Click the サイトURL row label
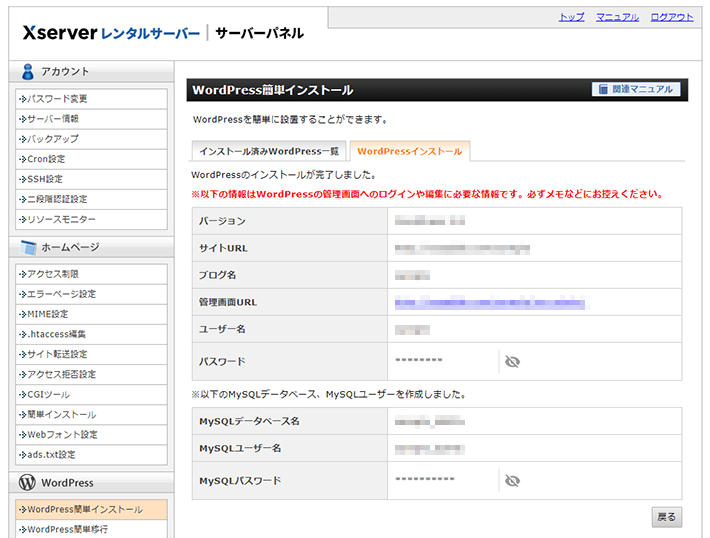This screenshot has height=538, width=710. (x=223, y=248)
